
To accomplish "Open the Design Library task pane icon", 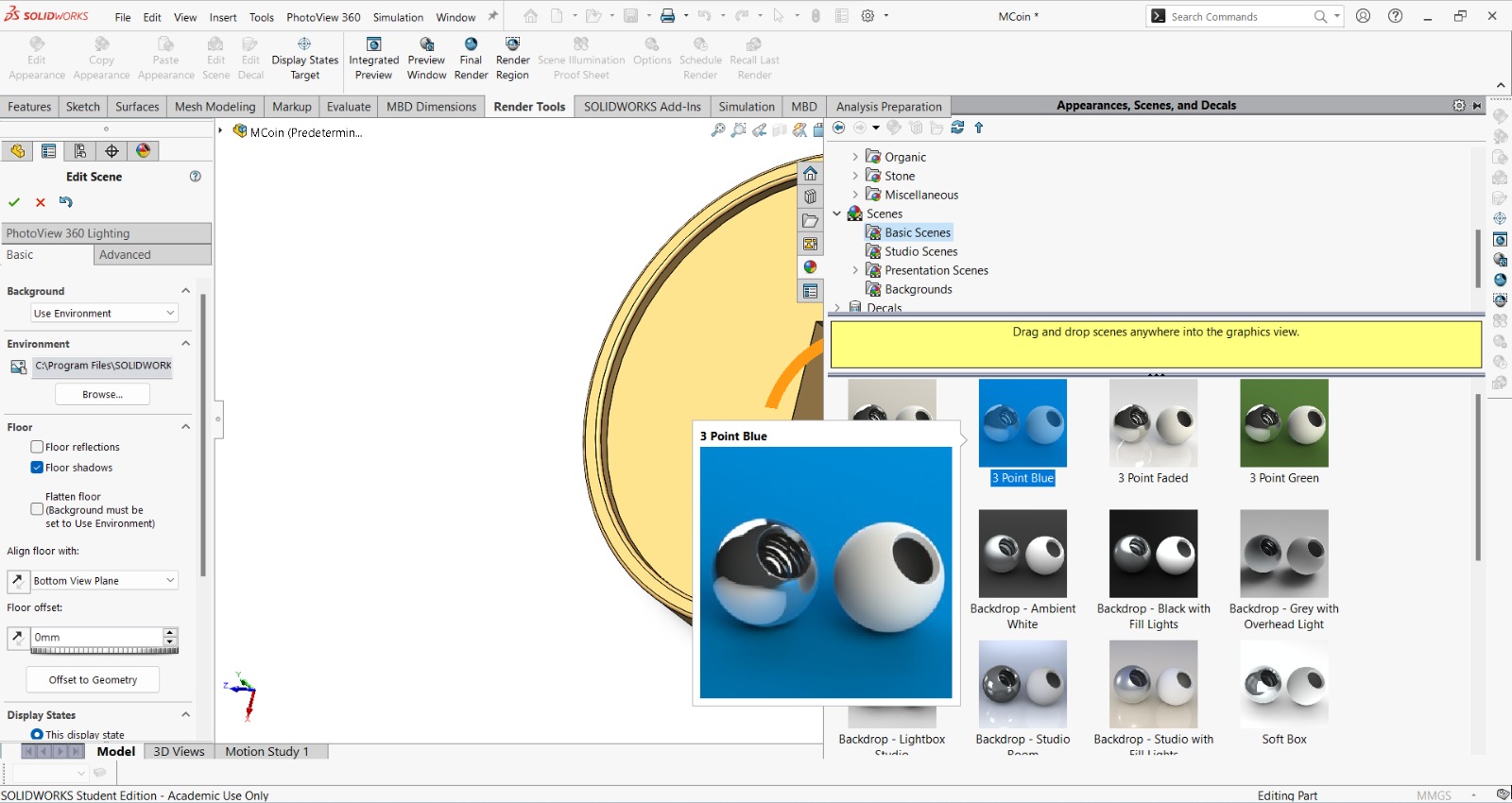I will pyautogui.click(x=810, y=197).
